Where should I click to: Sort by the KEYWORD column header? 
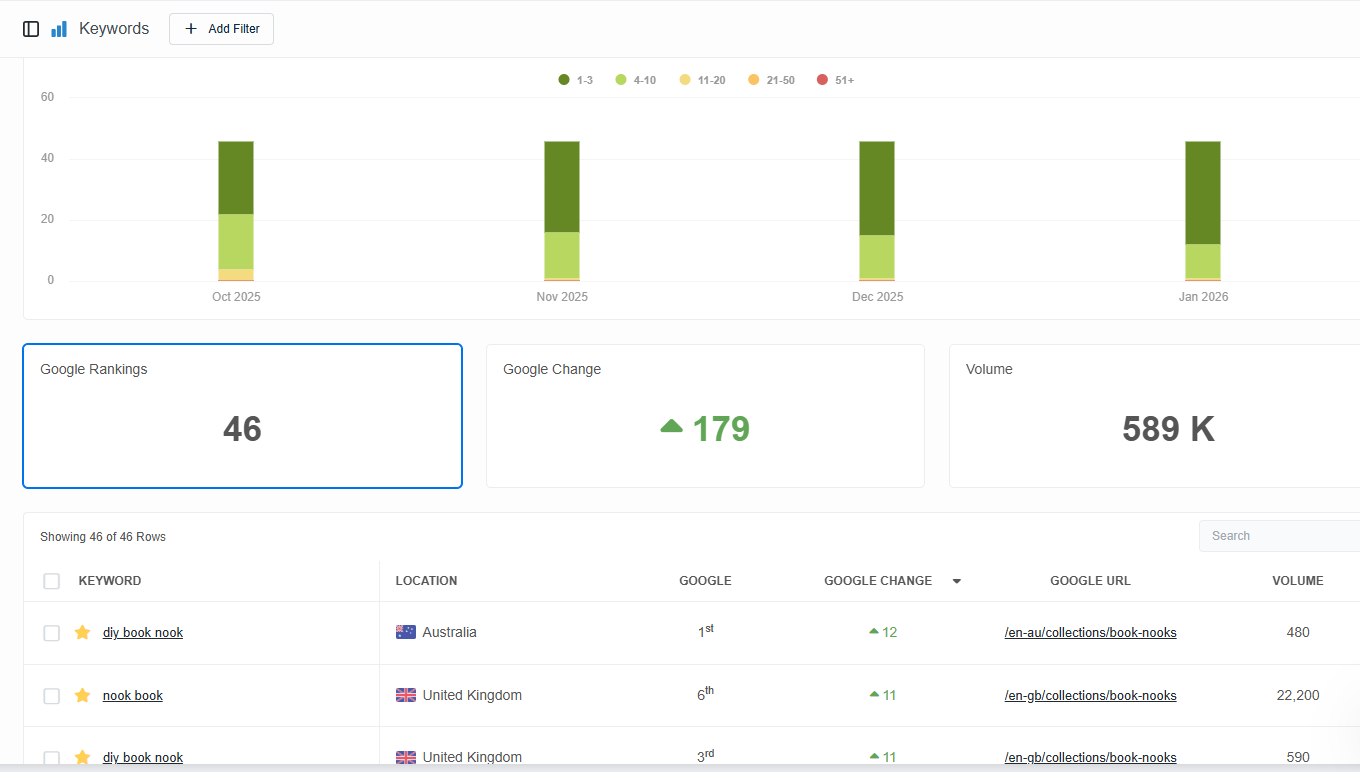point(110,581)
